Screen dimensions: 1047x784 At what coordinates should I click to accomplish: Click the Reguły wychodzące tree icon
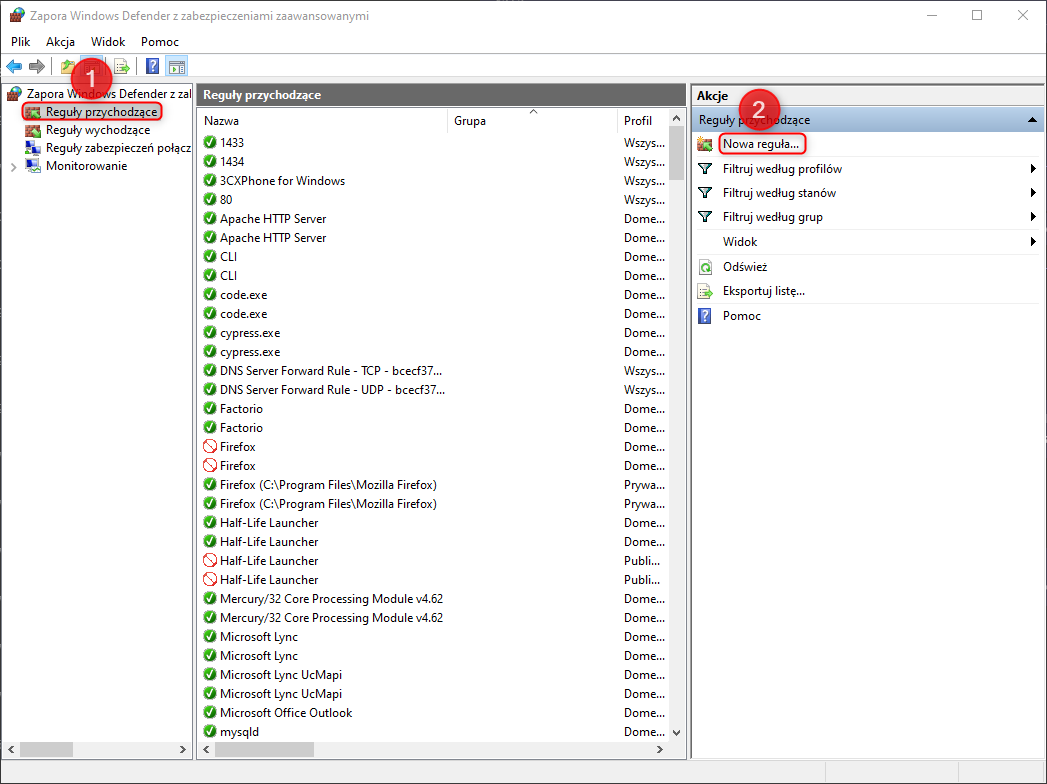[33, 130]
